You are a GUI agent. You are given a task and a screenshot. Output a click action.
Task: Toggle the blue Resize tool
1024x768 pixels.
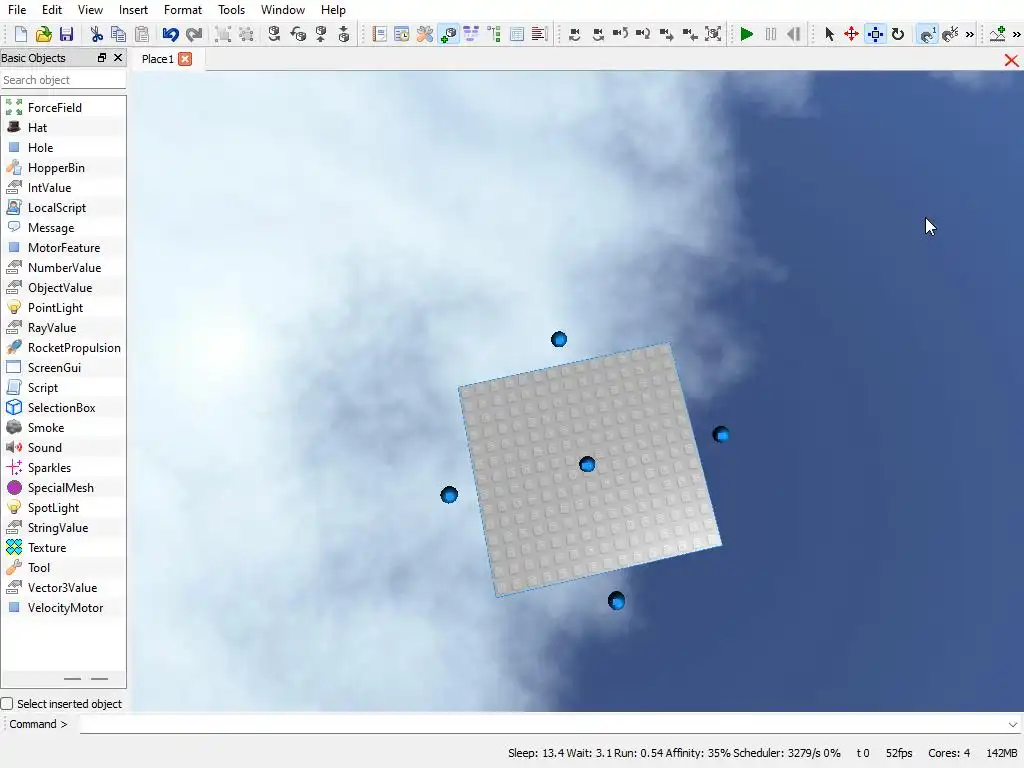(x=875, y=34)
